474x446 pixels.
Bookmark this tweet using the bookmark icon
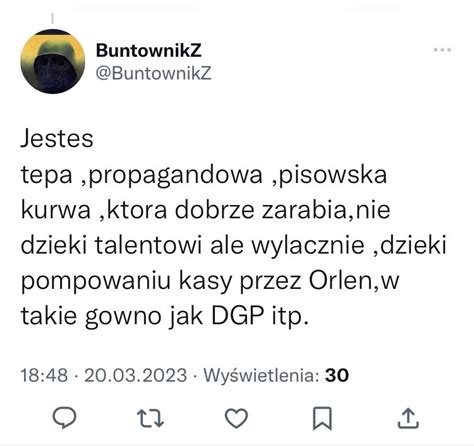(322, 418)
